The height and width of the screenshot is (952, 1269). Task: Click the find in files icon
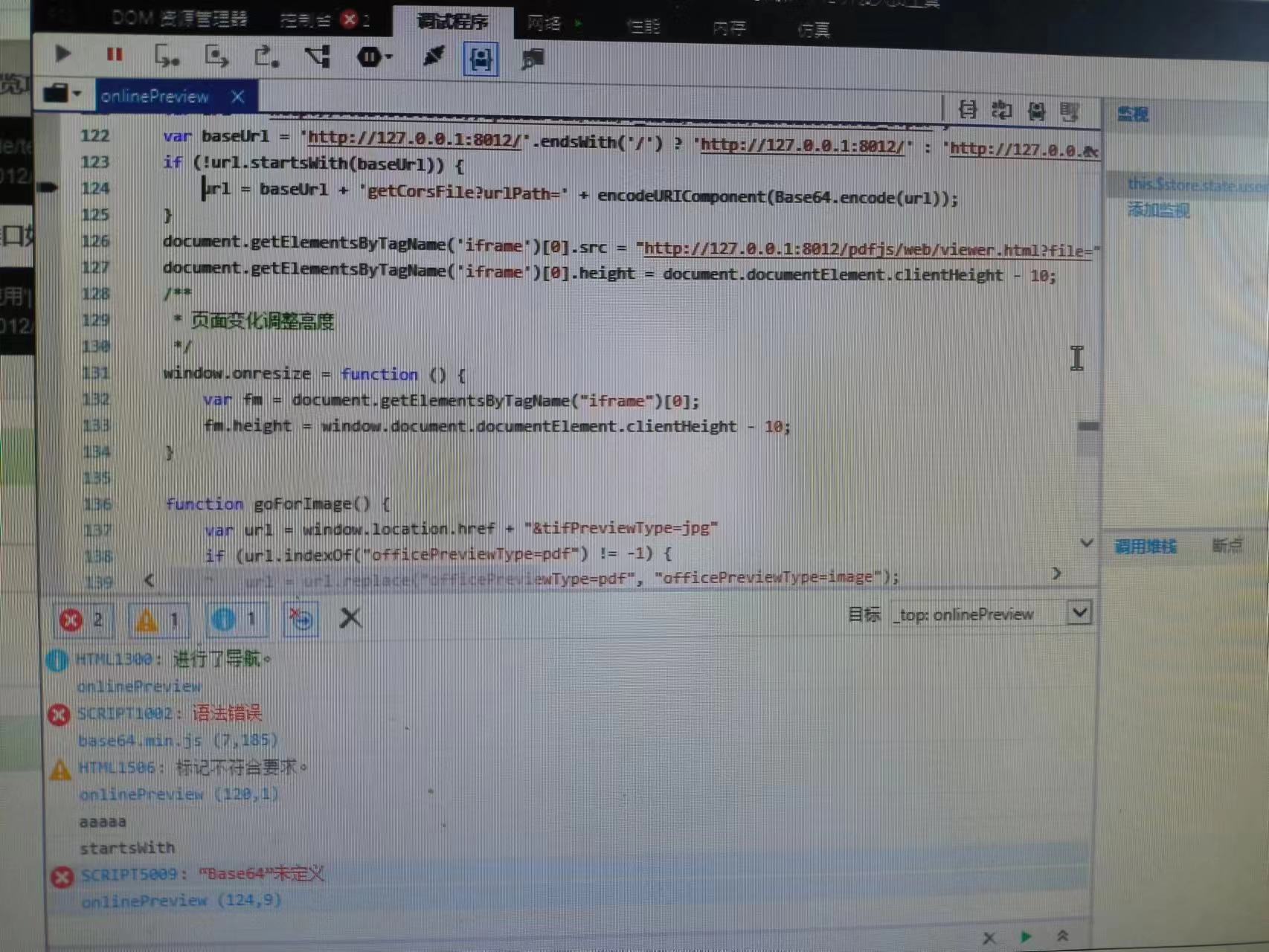point(532,59)
